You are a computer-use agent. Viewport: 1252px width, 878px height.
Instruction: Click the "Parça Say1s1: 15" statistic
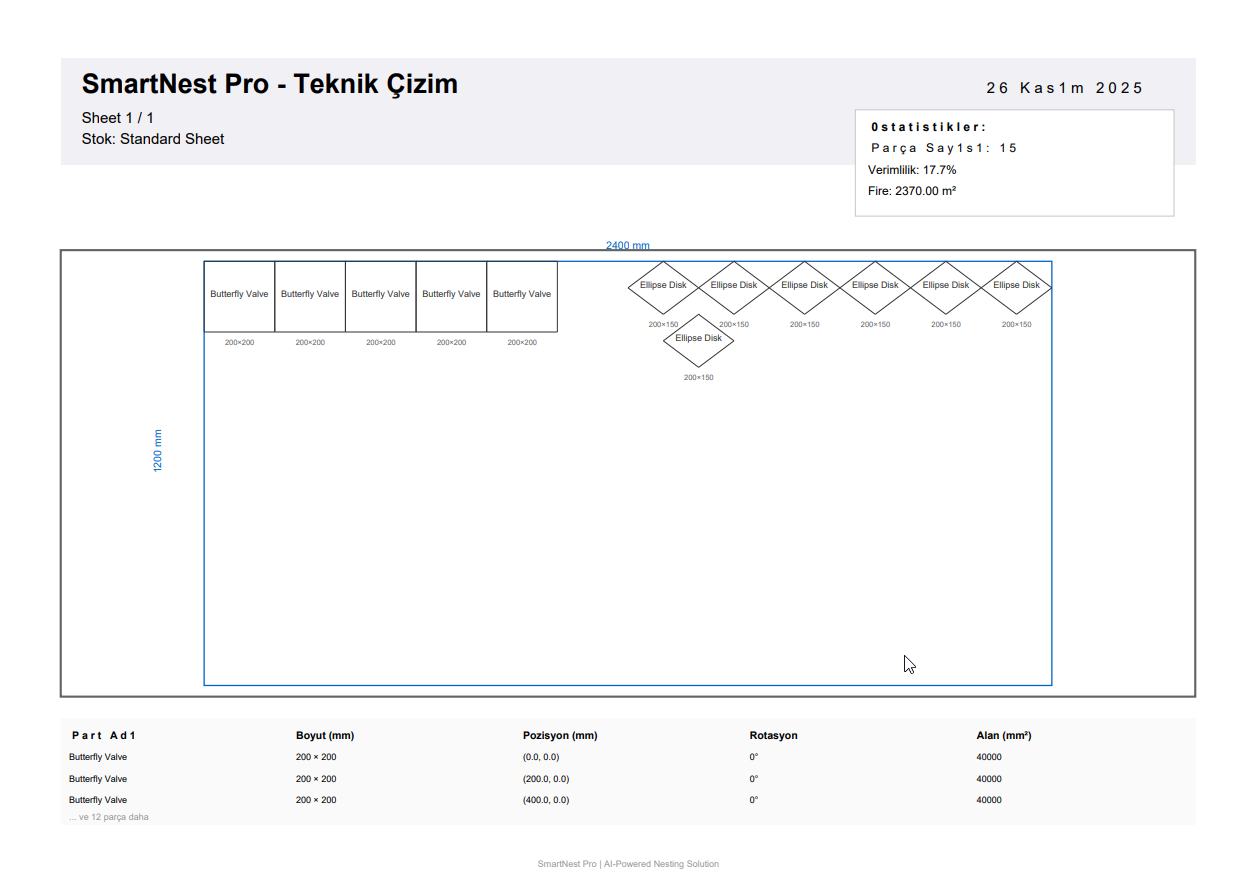pos(944,148)
